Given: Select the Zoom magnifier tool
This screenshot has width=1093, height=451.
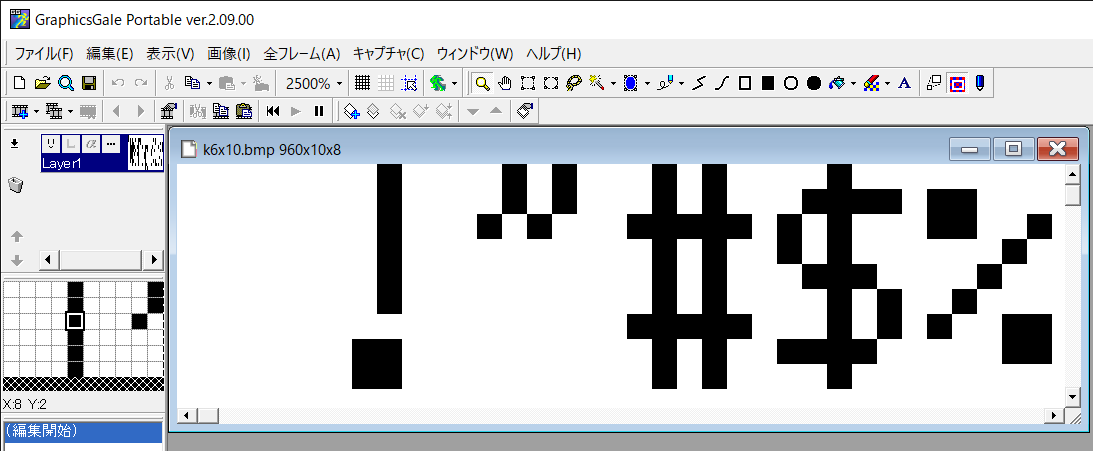Looking at the screenshot, I should coord(481,84).
